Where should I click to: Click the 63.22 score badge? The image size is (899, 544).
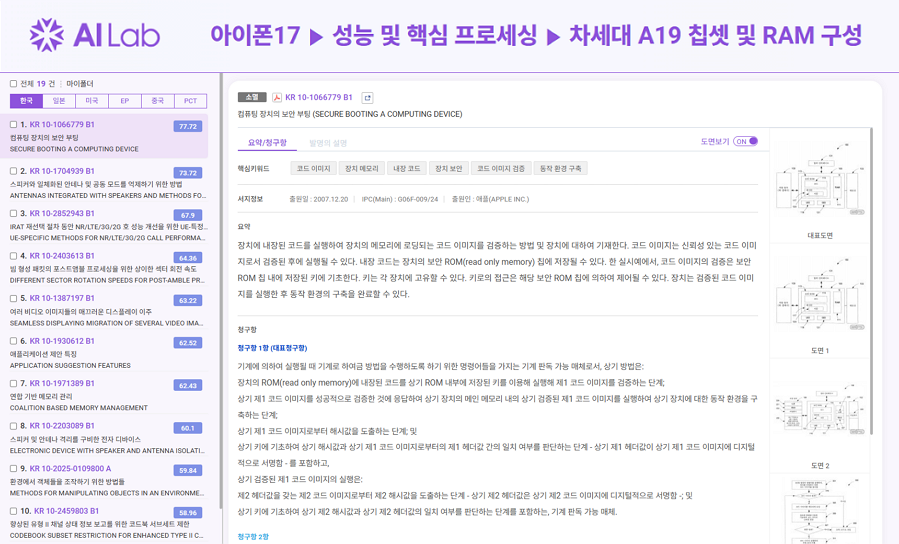point(187,300)
